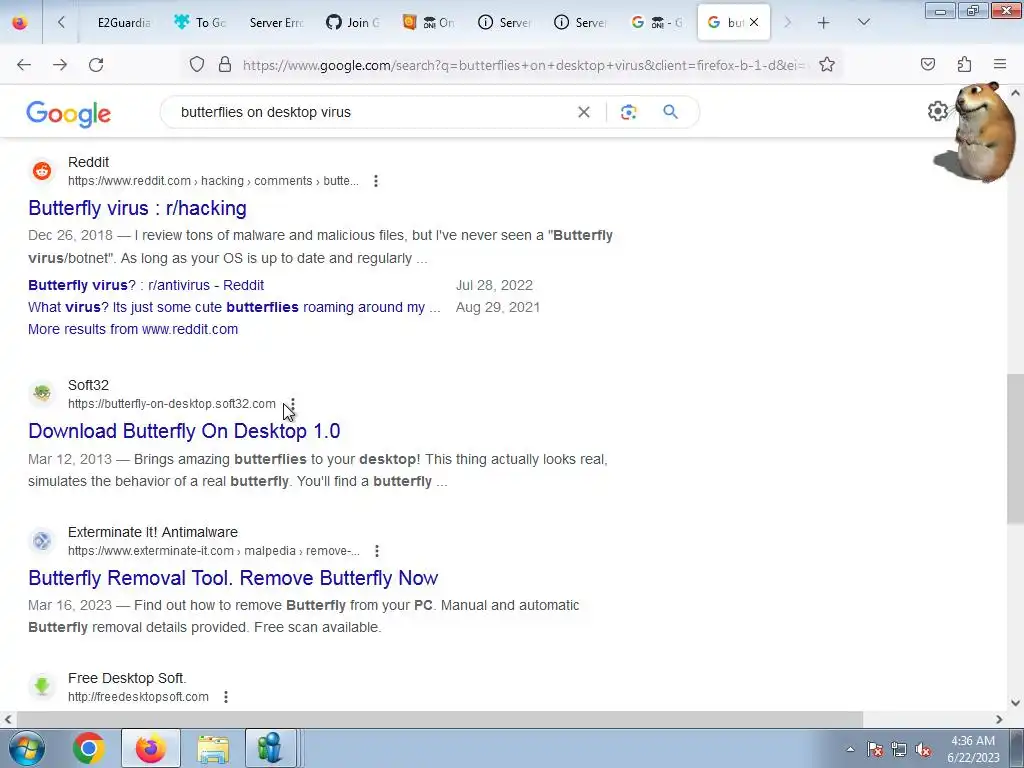Open the Windows Start menu orb
Image resolution: width=1024 pixels, height=768 pixels.
(x=26, y=748)
